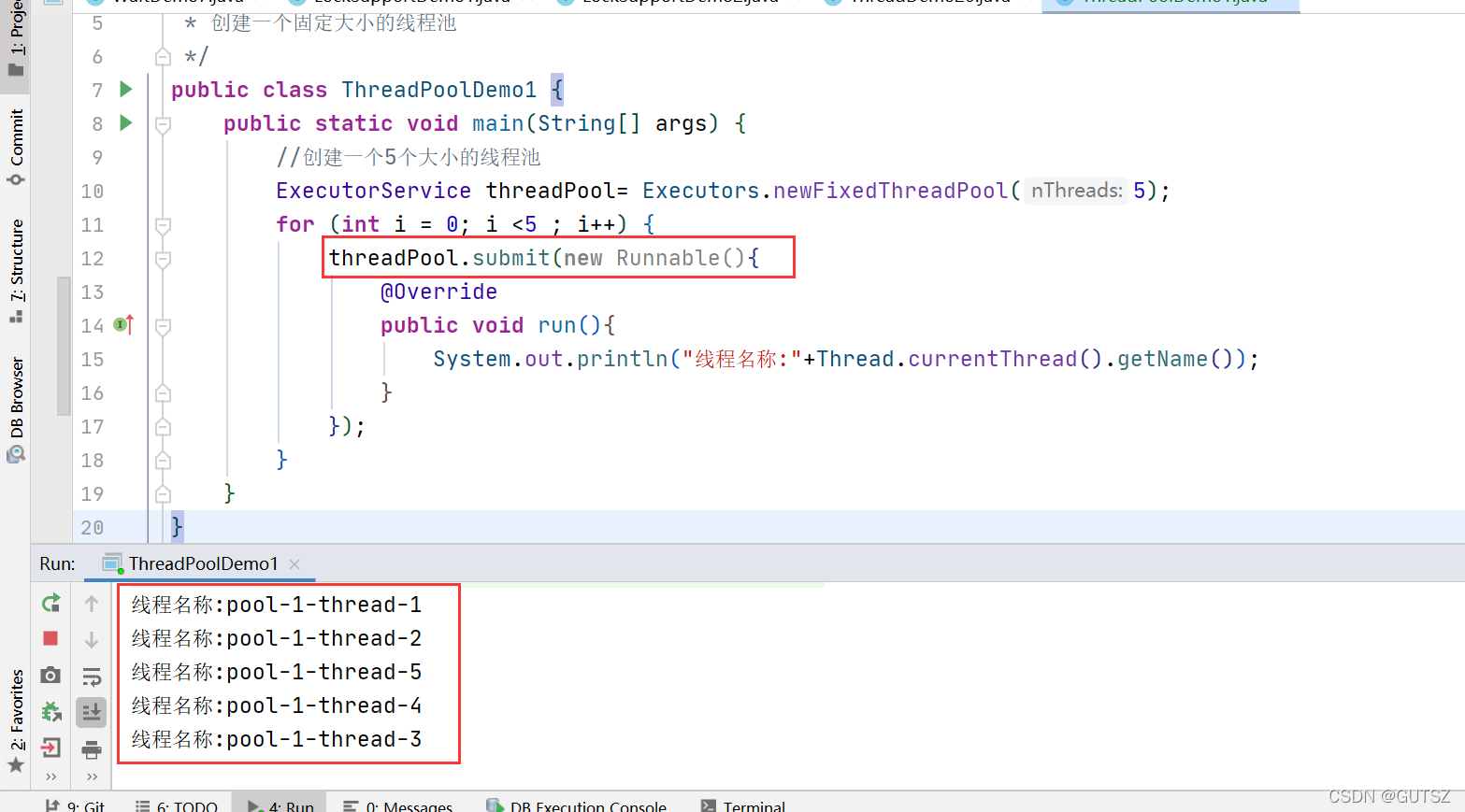Rerun ThreadPoolDemo1 using the green rerun icon
The width and height of the screenshot is (1465, 812).
51,604
